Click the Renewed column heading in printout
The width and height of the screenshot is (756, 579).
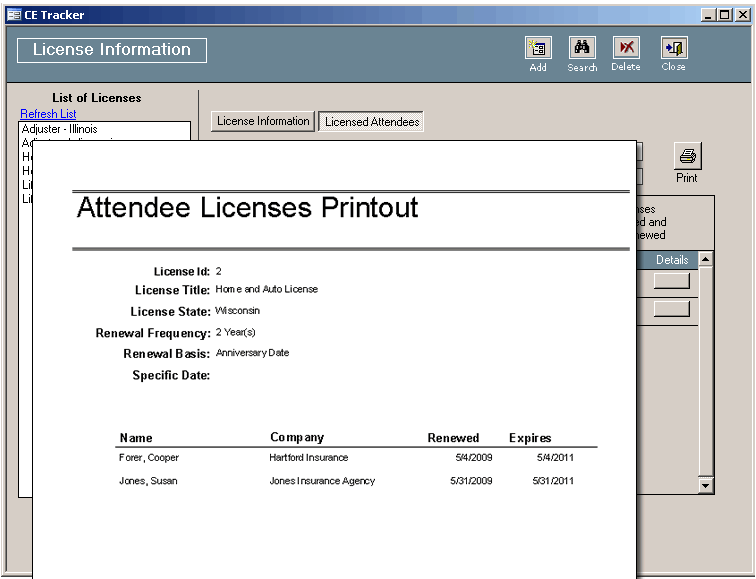(453, 438)
